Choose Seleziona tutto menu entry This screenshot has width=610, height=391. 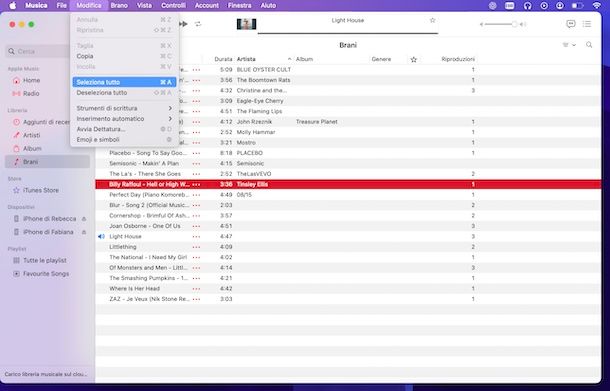[x=124, y=82]
